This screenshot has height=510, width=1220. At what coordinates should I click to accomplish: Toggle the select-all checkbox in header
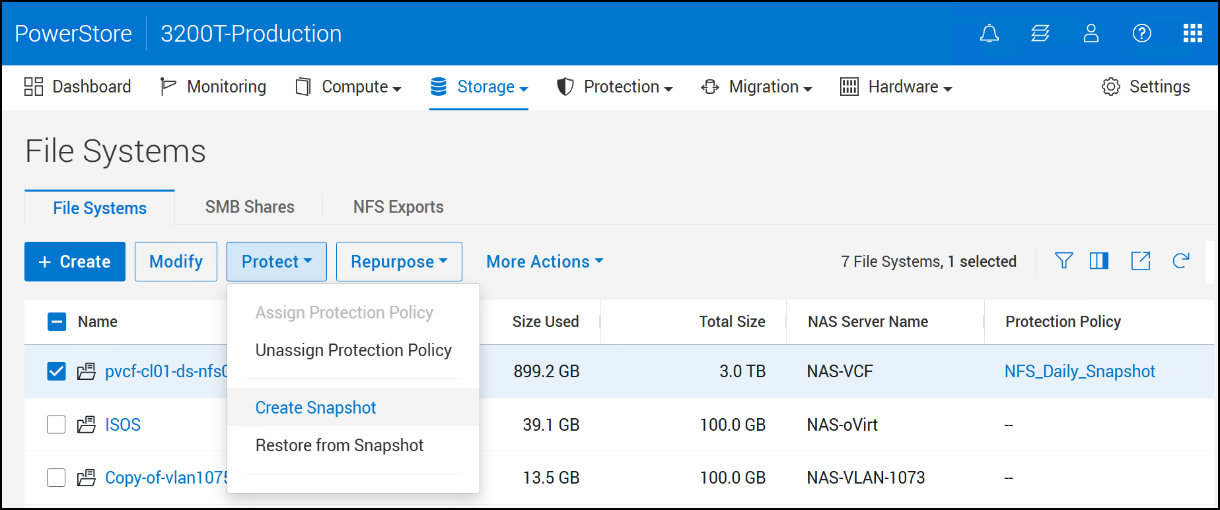57,322
